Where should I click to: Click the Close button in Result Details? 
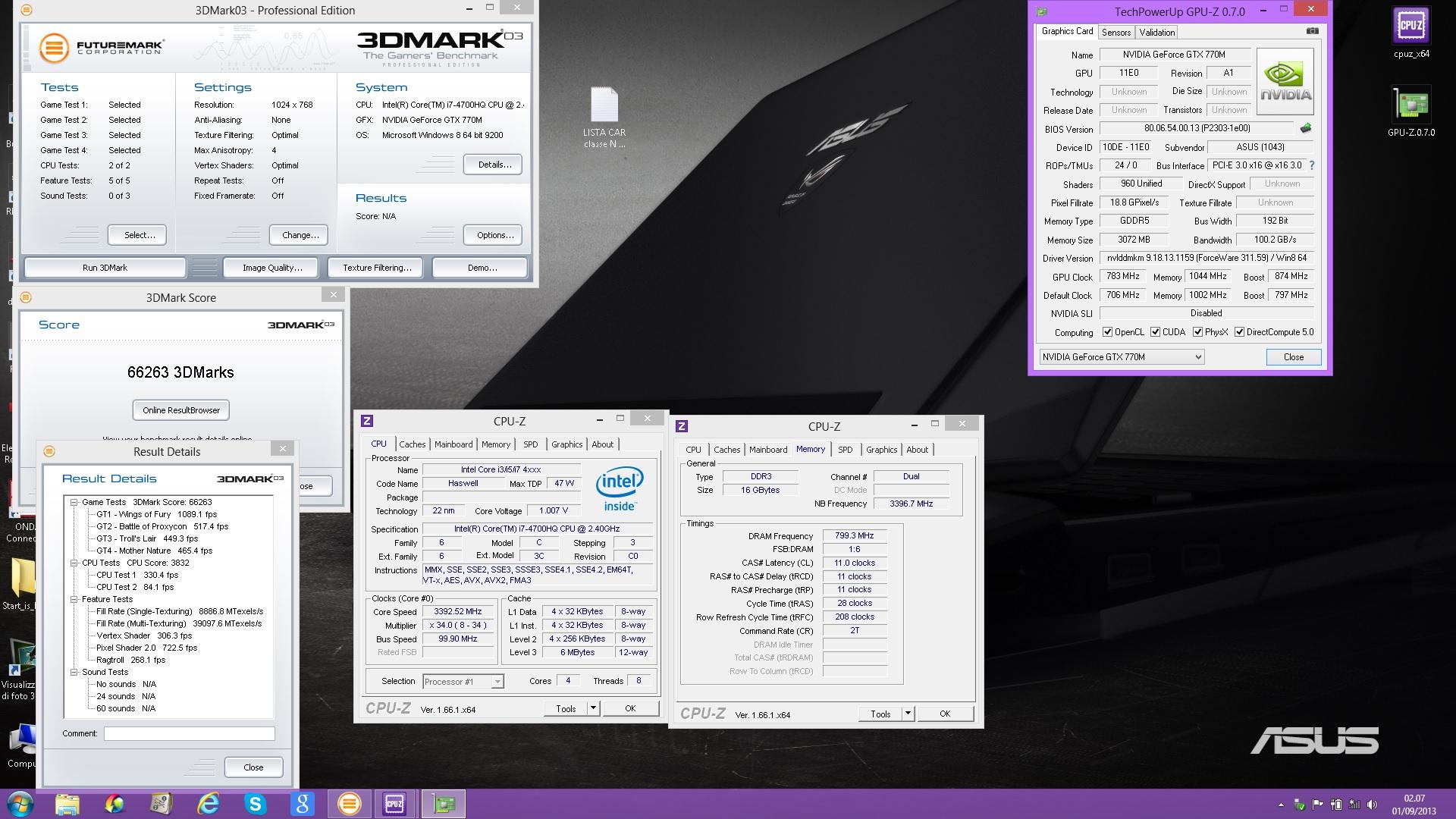(x=253, y=767)
